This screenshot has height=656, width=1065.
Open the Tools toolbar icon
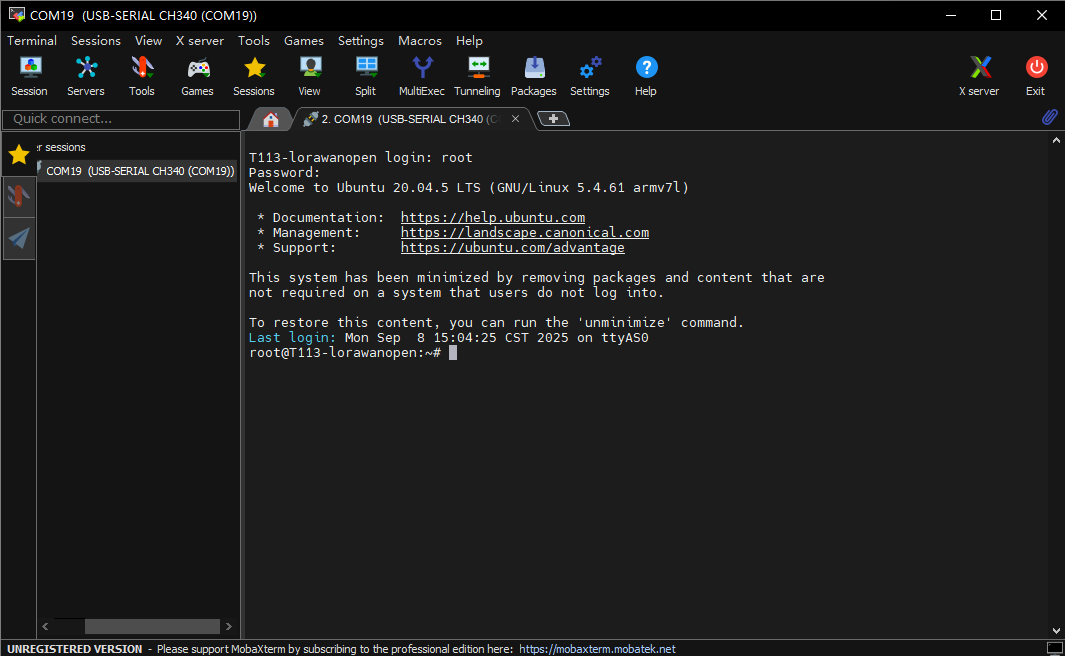[142, 76]
